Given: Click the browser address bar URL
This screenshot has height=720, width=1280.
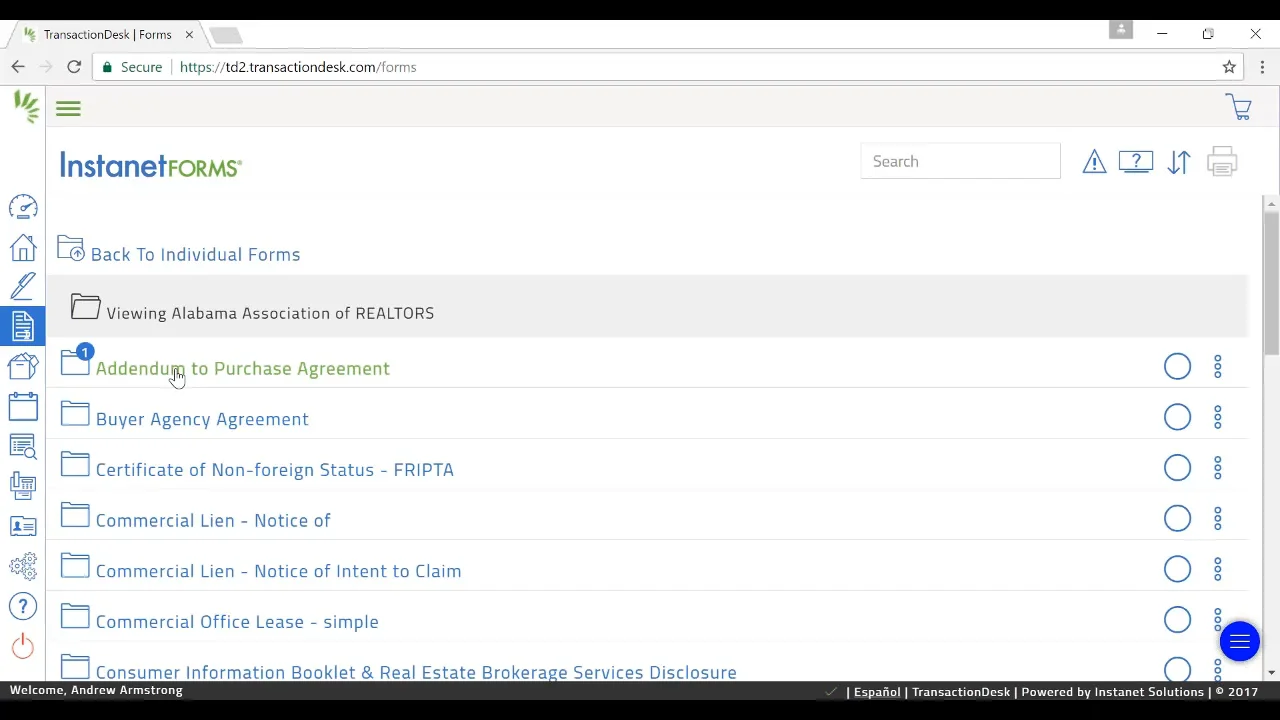Looking at the screenshot, I should [298, 67].
